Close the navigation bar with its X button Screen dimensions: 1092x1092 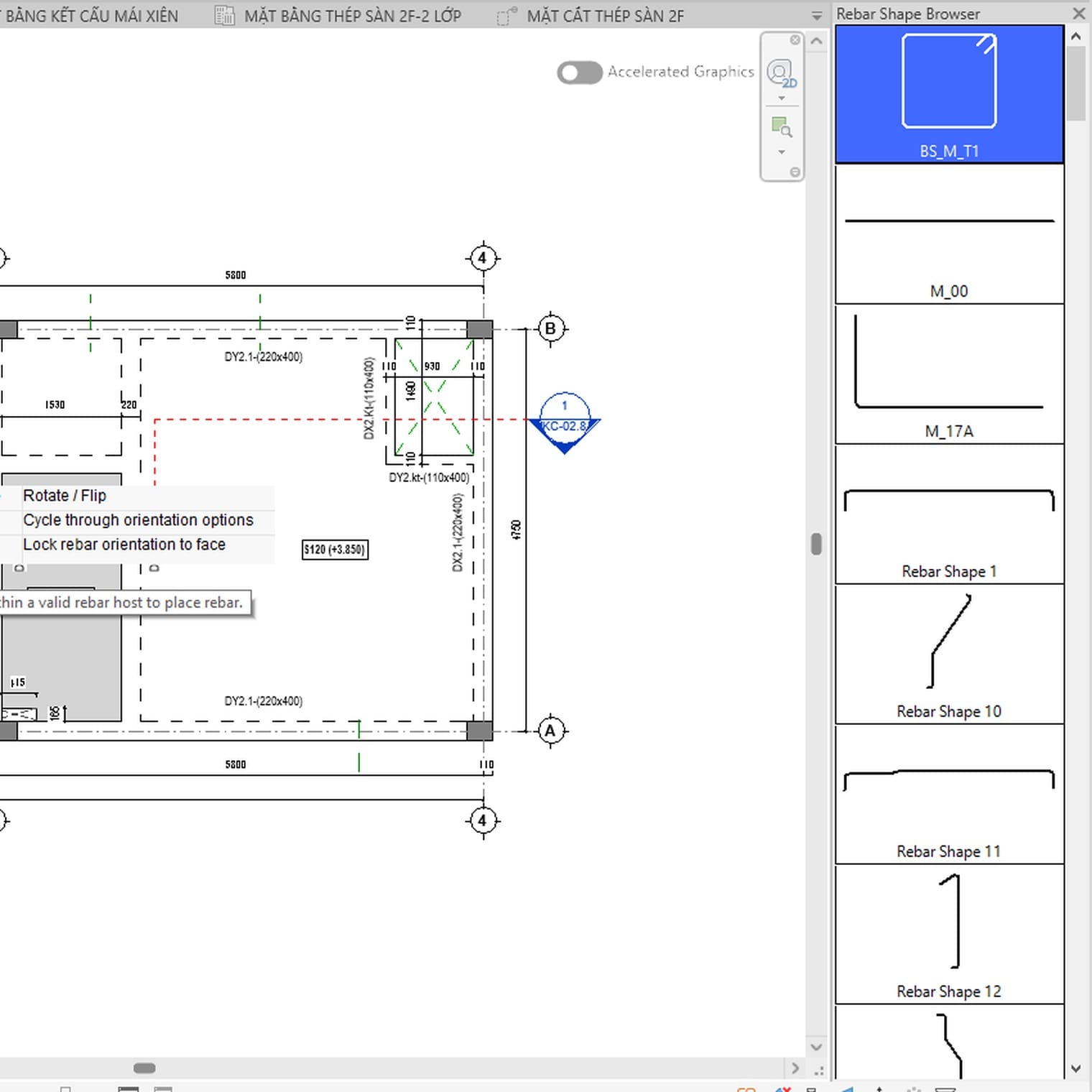point(795,40)
